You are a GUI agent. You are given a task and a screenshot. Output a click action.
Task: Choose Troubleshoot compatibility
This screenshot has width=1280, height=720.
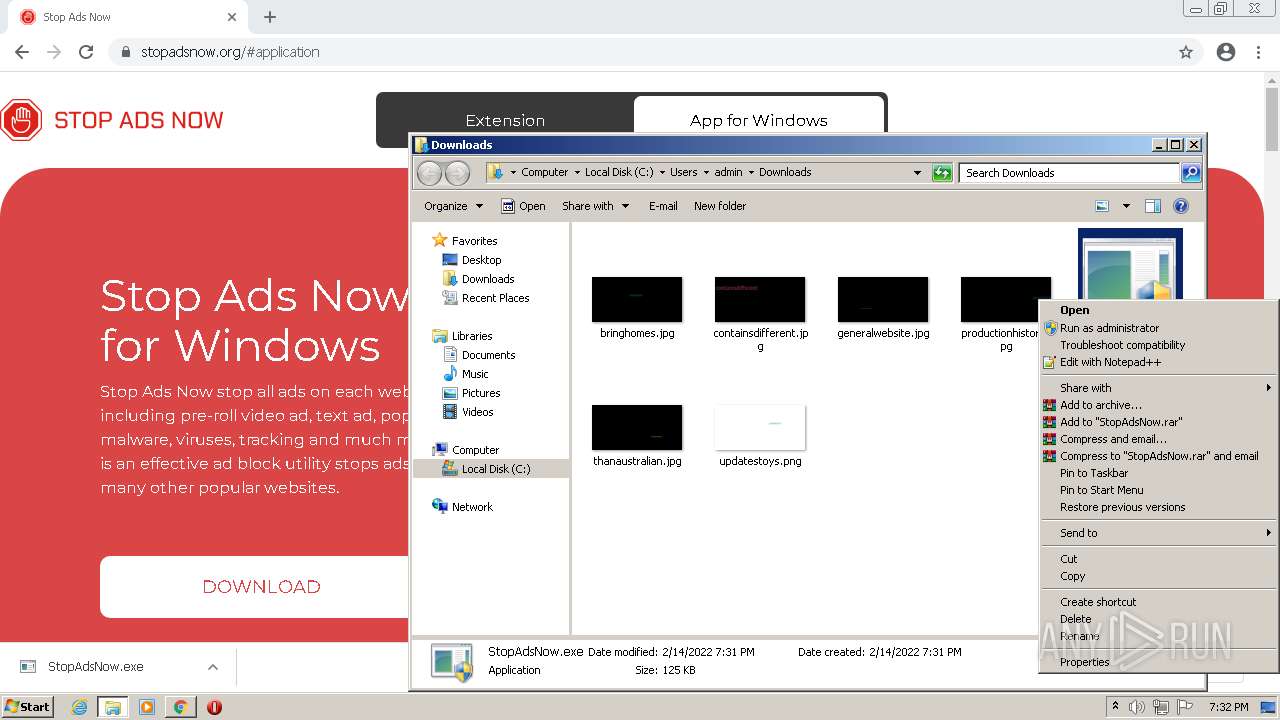pyautogui.click(x=1159, y=345)
